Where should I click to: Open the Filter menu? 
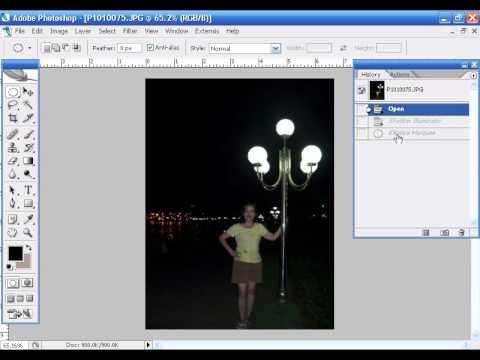[130, 31]
